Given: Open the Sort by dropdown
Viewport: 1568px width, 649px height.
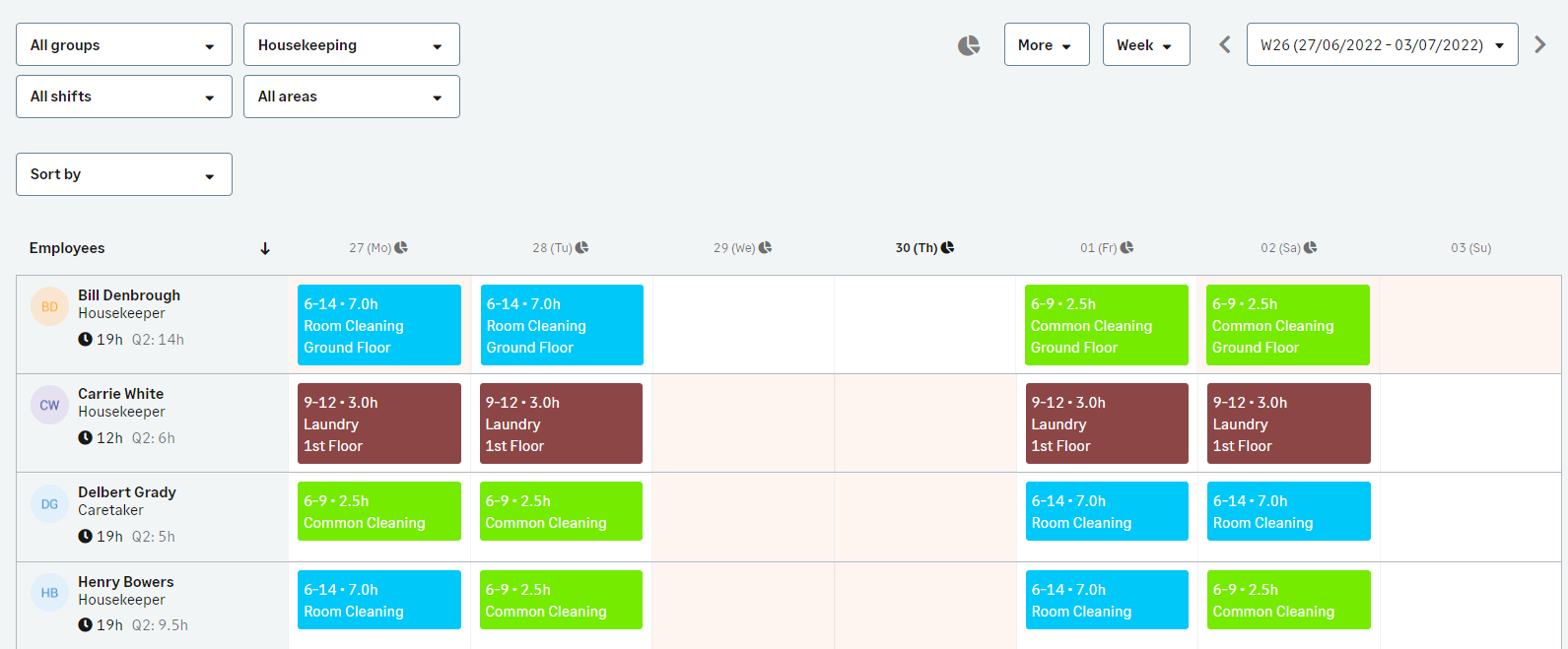Looking at the screenshot, I should (124, 174).
